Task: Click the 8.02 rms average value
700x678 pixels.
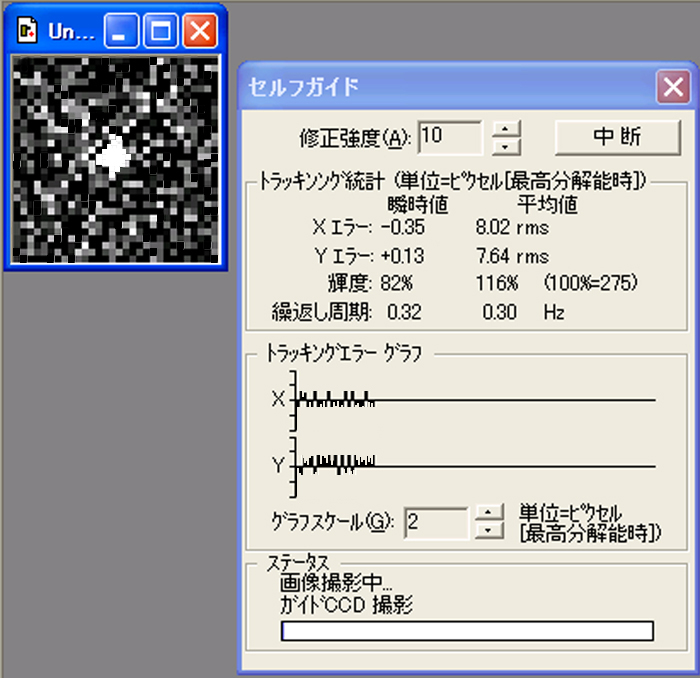Action: (512, 227)
